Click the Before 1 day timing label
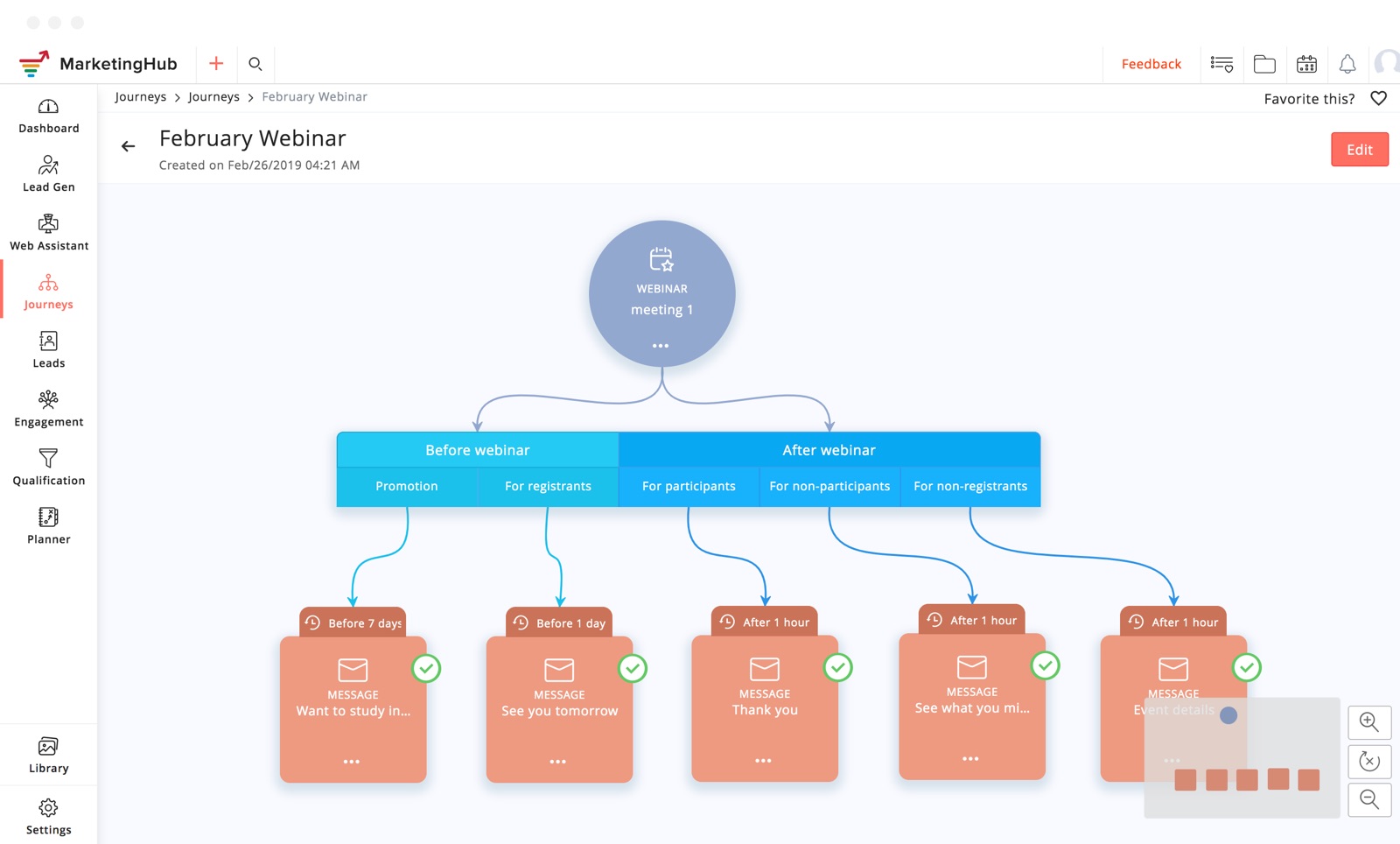The width and height of the screenshot is (1400, 844). click(x=559, y=622)
